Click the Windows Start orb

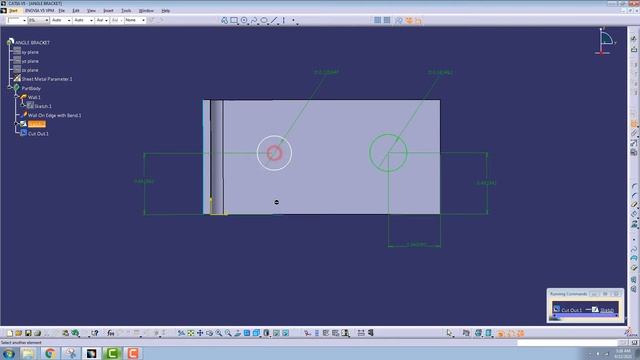point(9,353)
